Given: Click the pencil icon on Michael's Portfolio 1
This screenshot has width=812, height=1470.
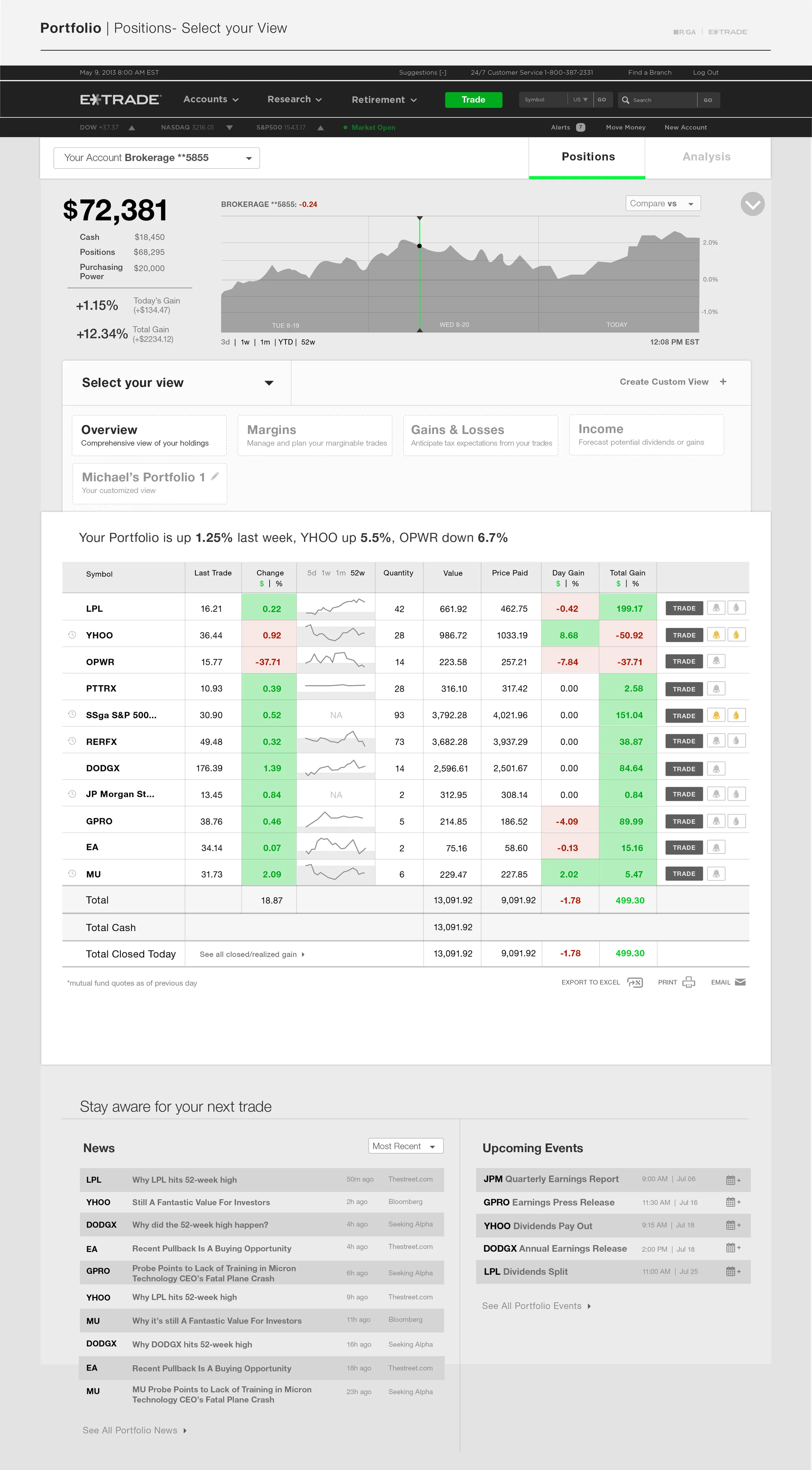Looking at the screenshot, I should tap(215, 477).
